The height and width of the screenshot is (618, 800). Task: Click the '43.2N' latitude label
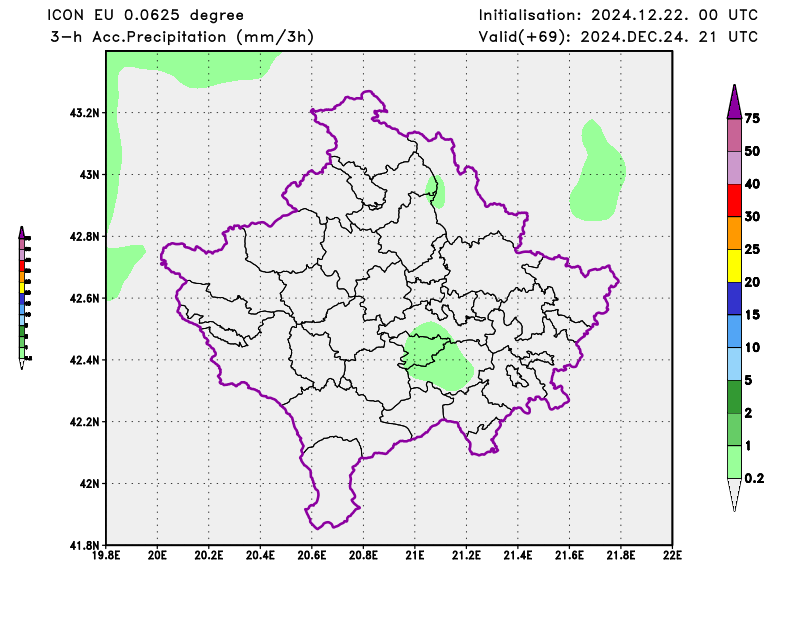click(85, 113)
